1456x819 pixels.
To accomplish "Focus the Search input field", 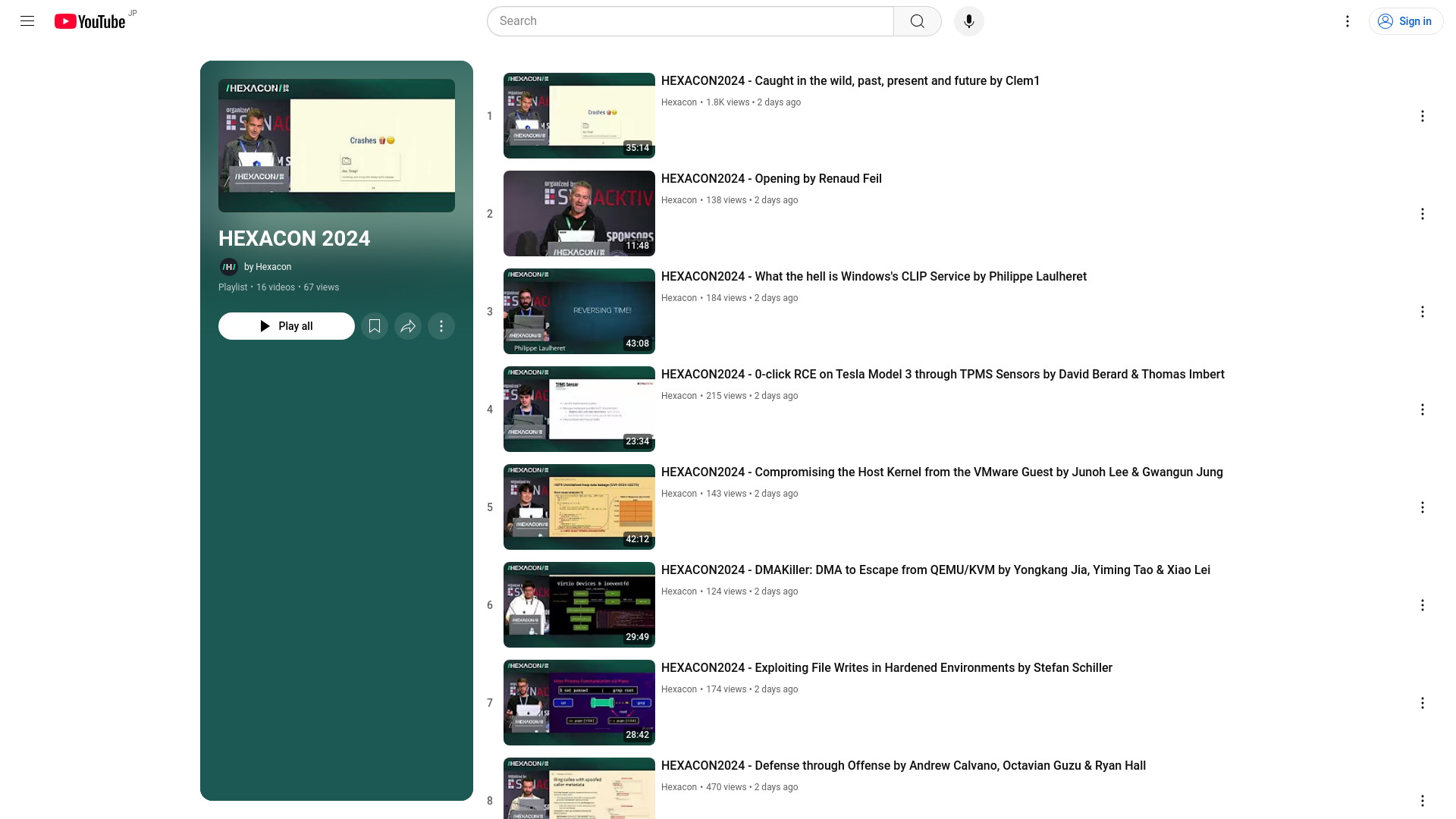I will click(690, 21).
